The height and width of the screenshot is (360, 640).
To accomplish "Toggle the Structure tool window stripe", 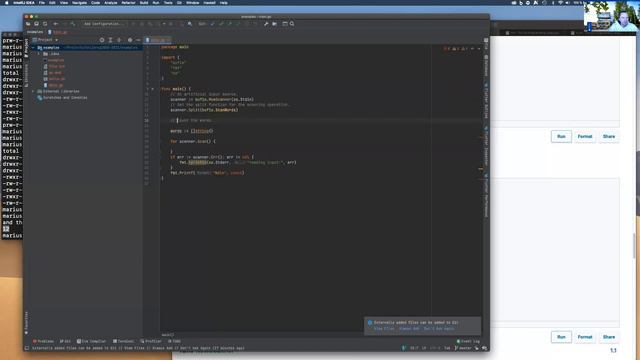I will coord(27,75).
